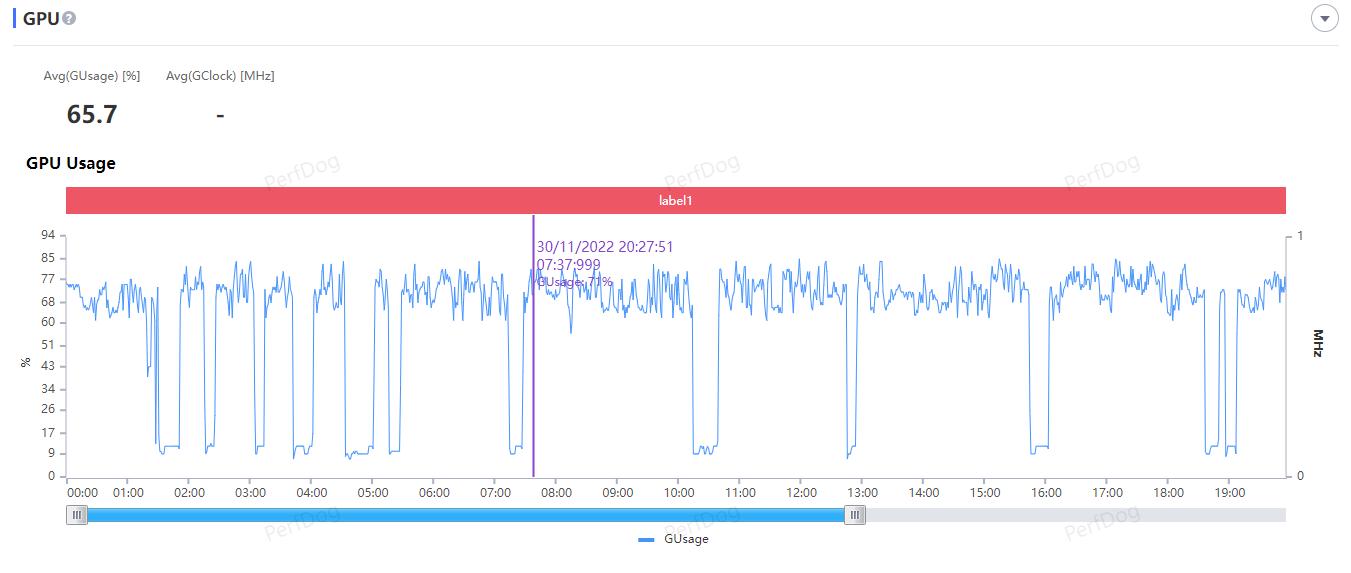The image size is (1351, 573).
Task: Click the right handle of time range slider
Action: coord(855,515)
